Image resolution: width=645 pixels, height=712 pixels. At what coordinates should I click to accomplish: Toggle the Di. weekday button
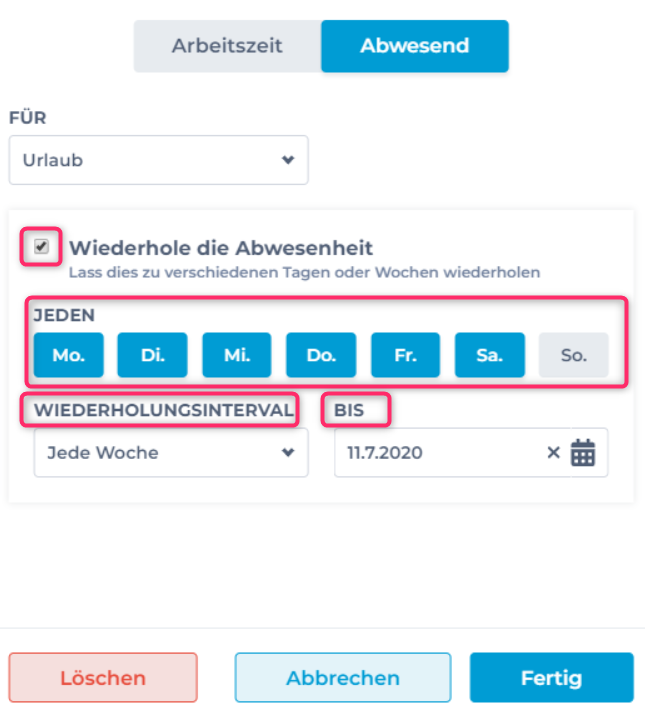point(153,355)
